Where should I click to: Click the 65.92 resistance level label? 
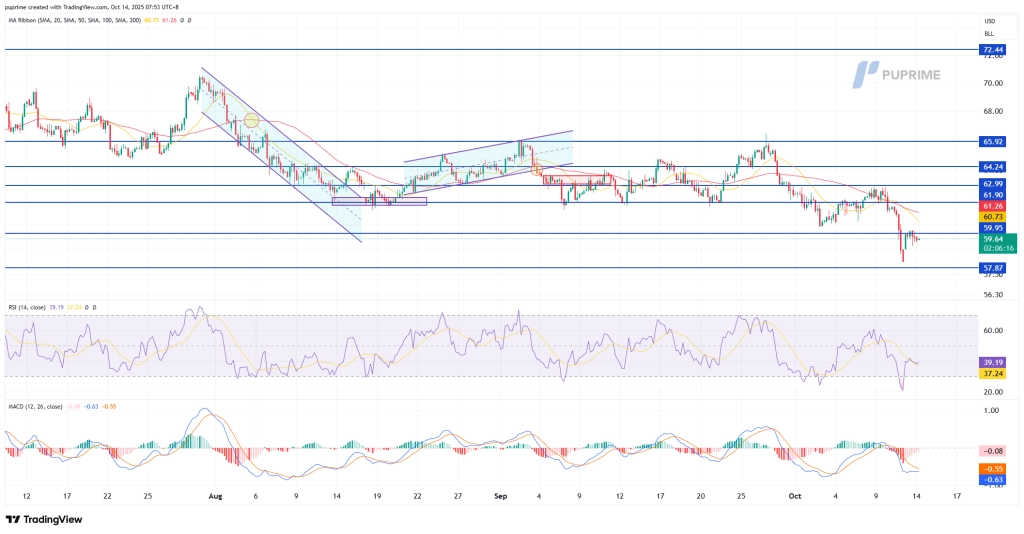(993, 142)
